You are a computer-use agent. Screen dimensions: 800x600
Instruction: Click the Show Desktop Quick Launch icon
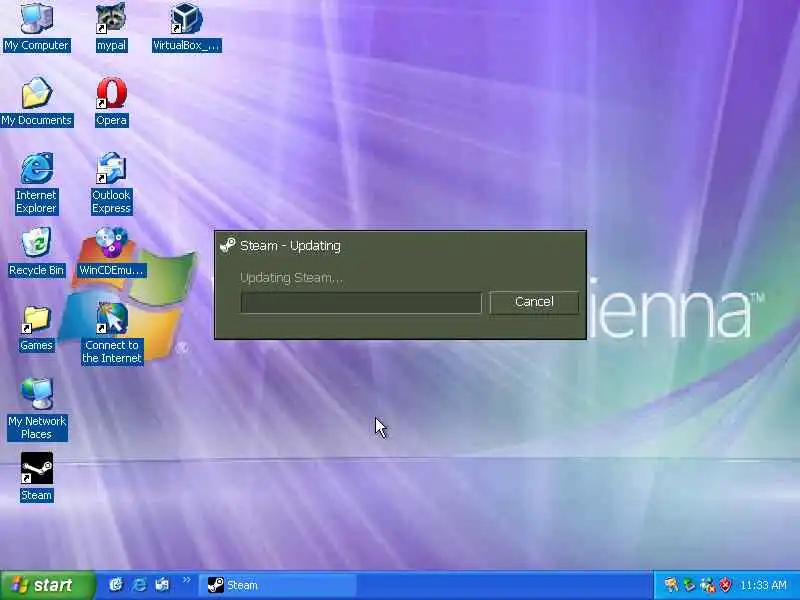[x=162, y=585]
